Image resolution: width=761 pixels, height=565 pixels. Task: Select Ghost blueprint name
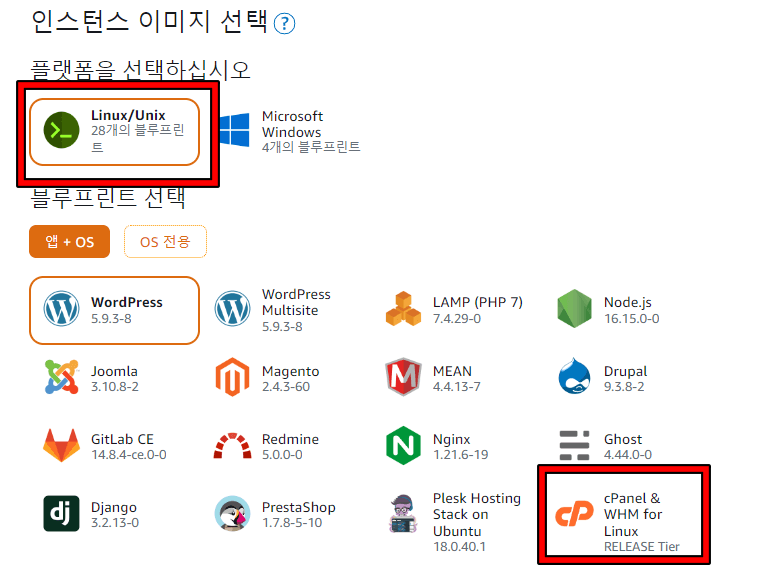point(623,439)
